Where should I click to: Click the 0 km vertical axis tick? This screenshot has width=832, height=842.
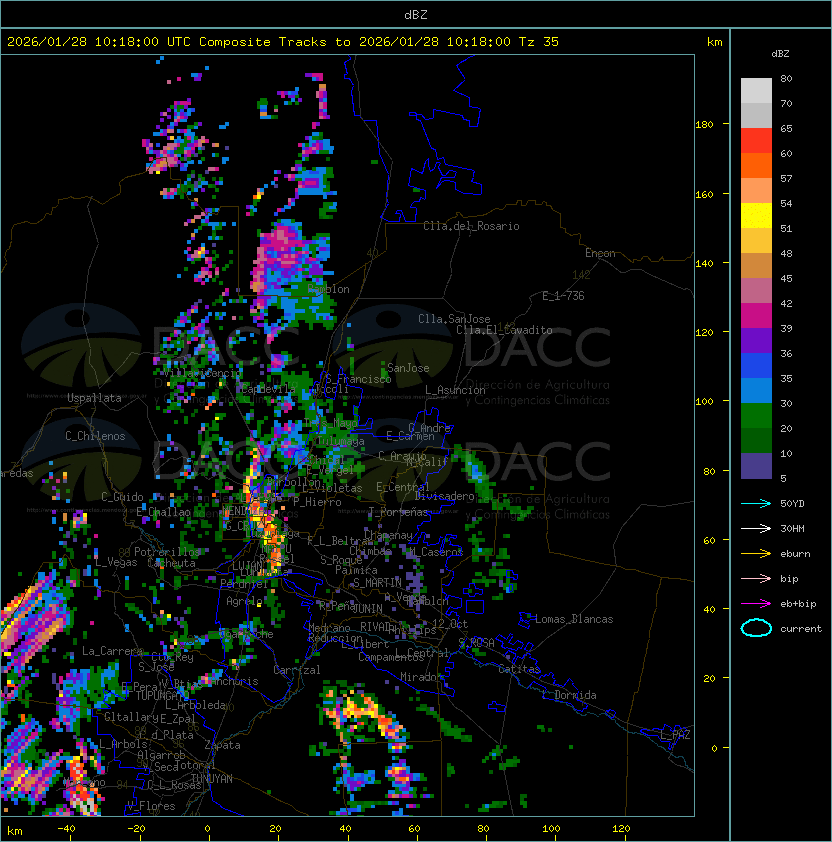pyautogui.click(x=714, y=749)
